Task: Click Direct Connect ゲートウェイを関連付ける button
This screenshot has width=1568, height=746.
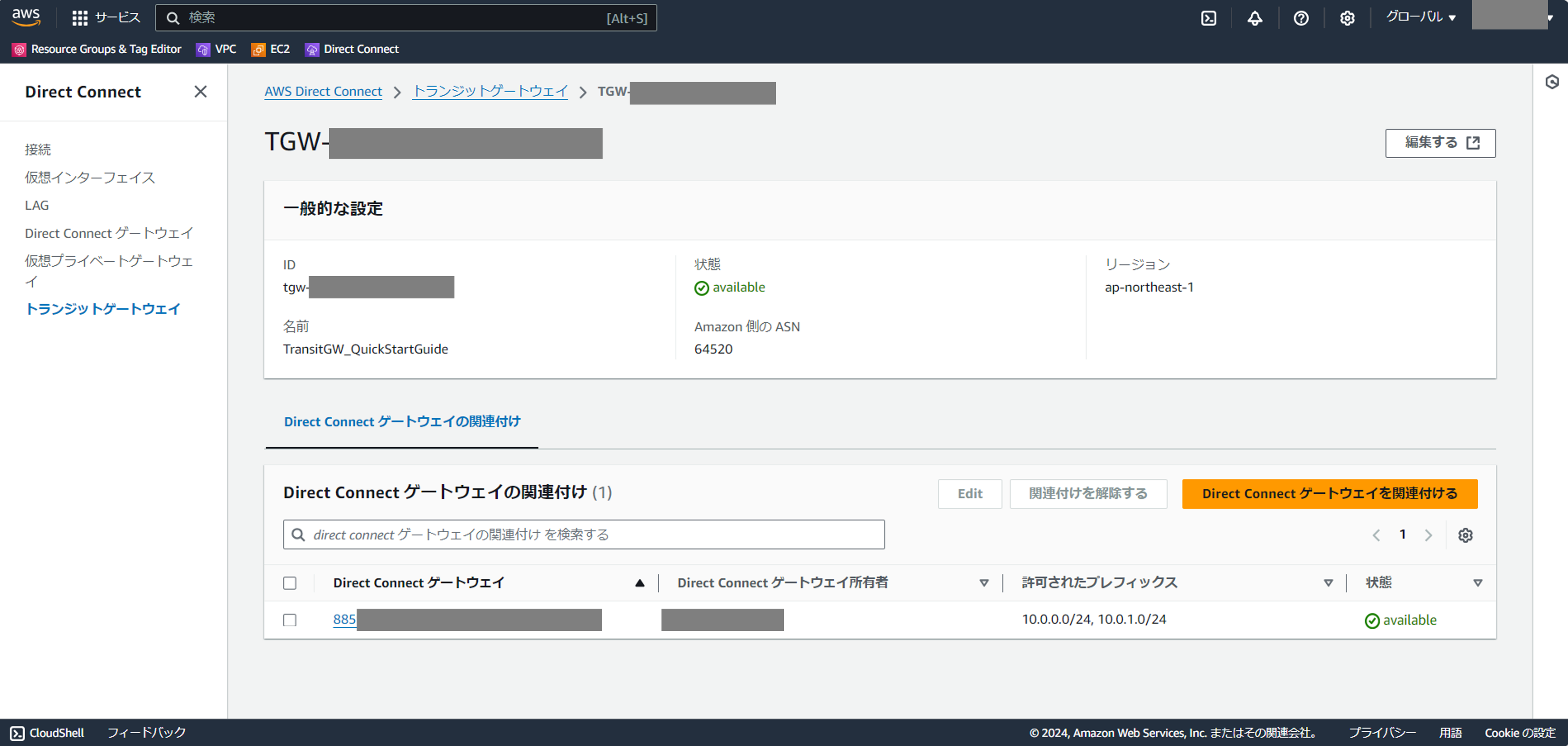Action: click(x=1330, y=494)
